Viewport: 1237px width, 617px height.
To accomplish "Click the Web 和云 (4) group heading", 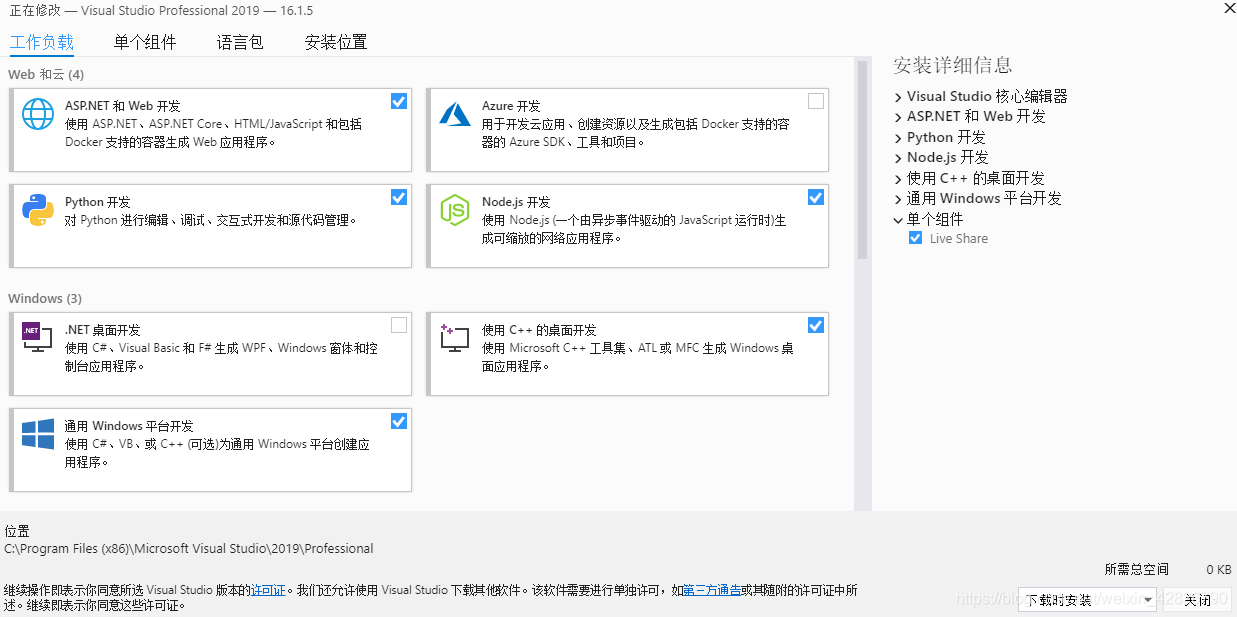I will [x=46, y=75].
